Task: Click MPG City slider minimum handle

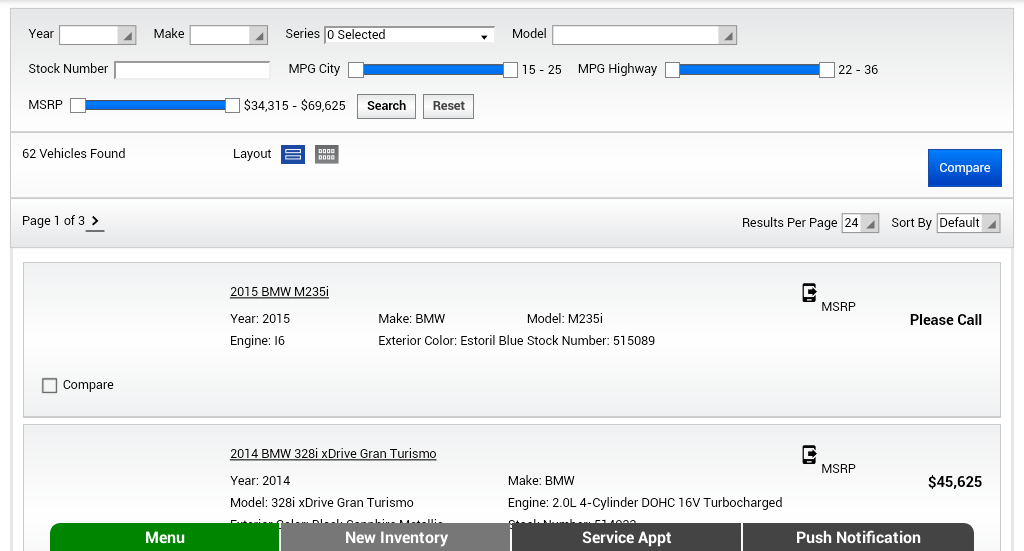Action: tap(356, 70)
